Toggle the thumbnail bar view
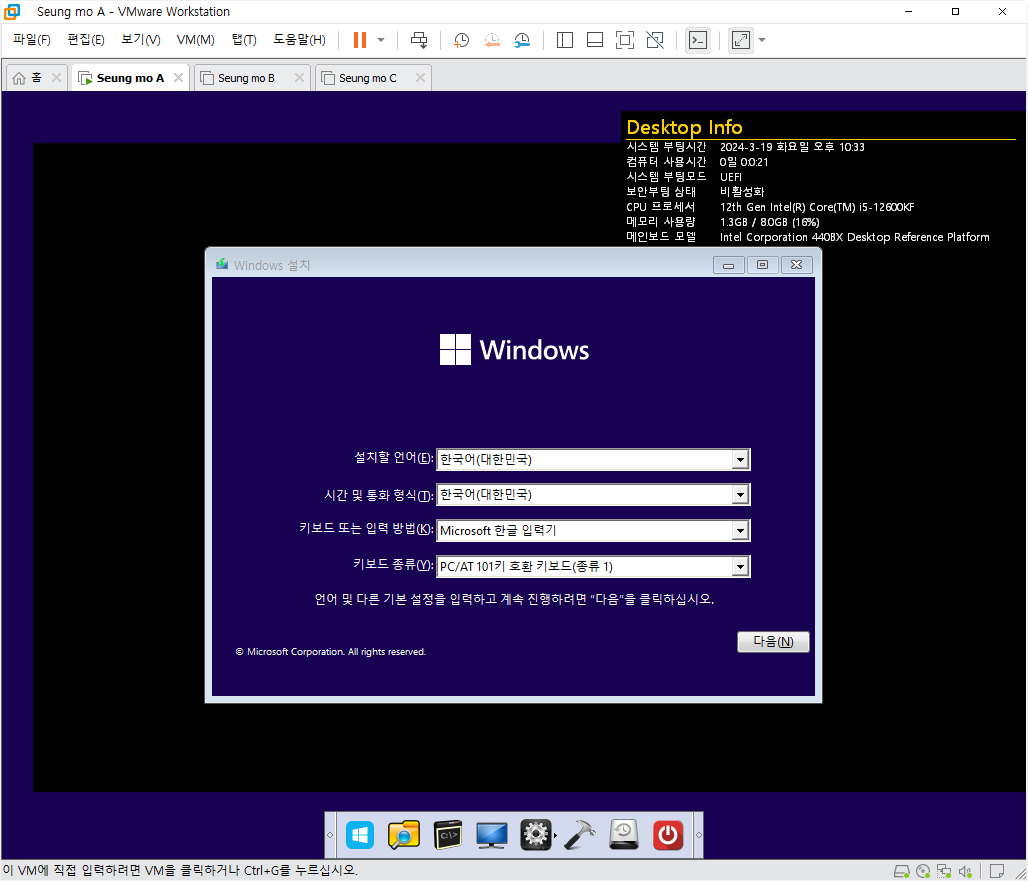 (x=595, y=40)
